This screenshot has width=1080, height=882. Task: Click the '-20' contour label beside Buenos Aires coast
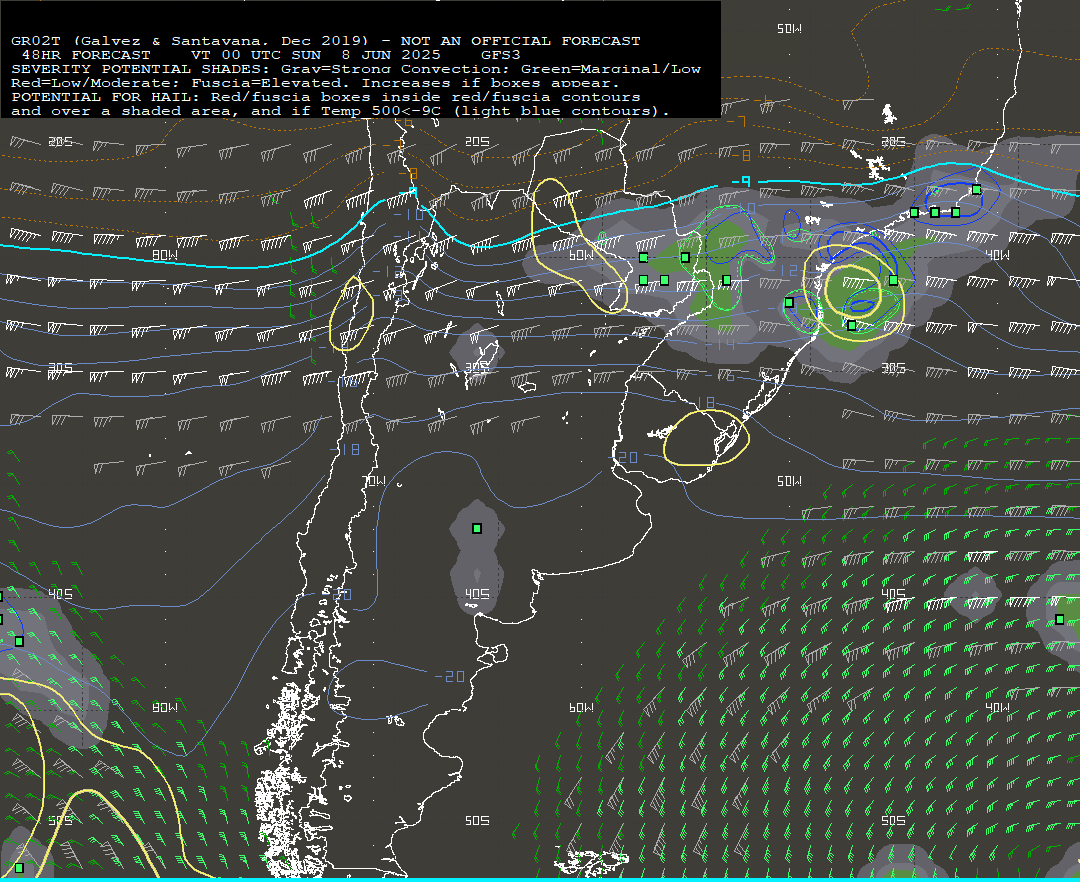click(x=624, y=457)
